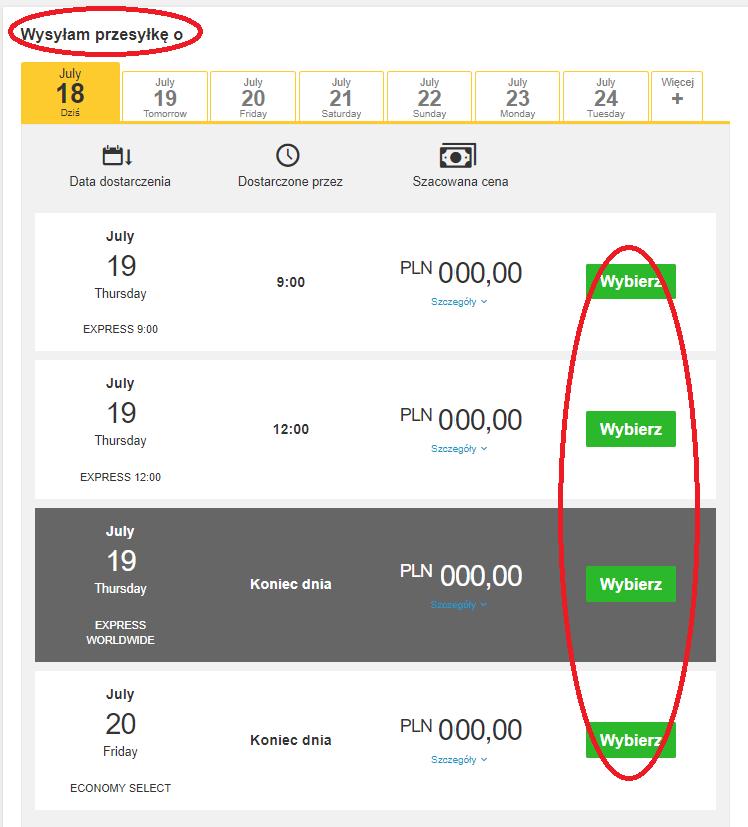Choose the July 21 Saturday tab
Screen dimensions: 748x827
coord(341,97)
